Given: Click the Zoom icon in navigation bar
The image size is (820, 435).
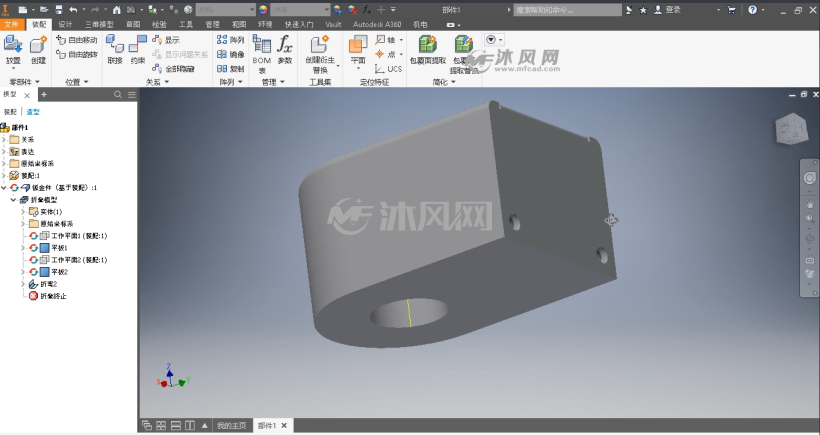Looking at the screenshot, I should pyautogui.click(x=810, y=219).
